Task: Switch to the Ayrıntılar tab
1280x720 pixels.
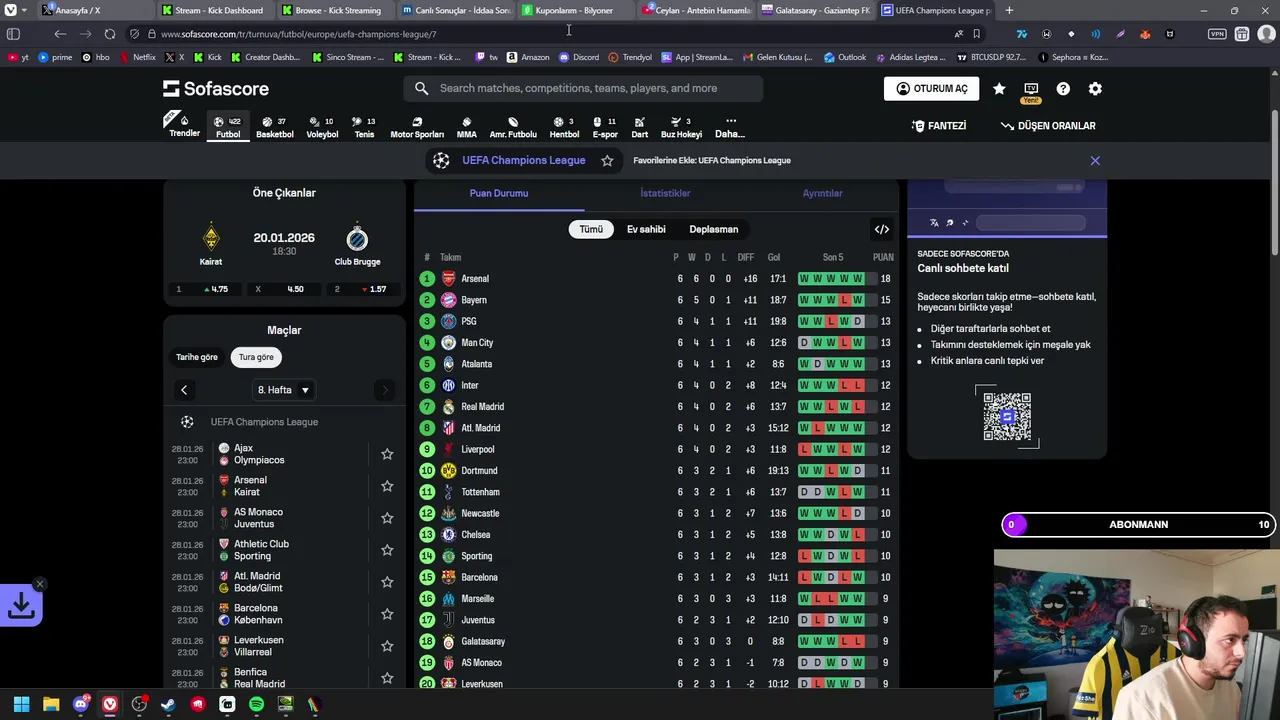Action: (x=822, y=193)
